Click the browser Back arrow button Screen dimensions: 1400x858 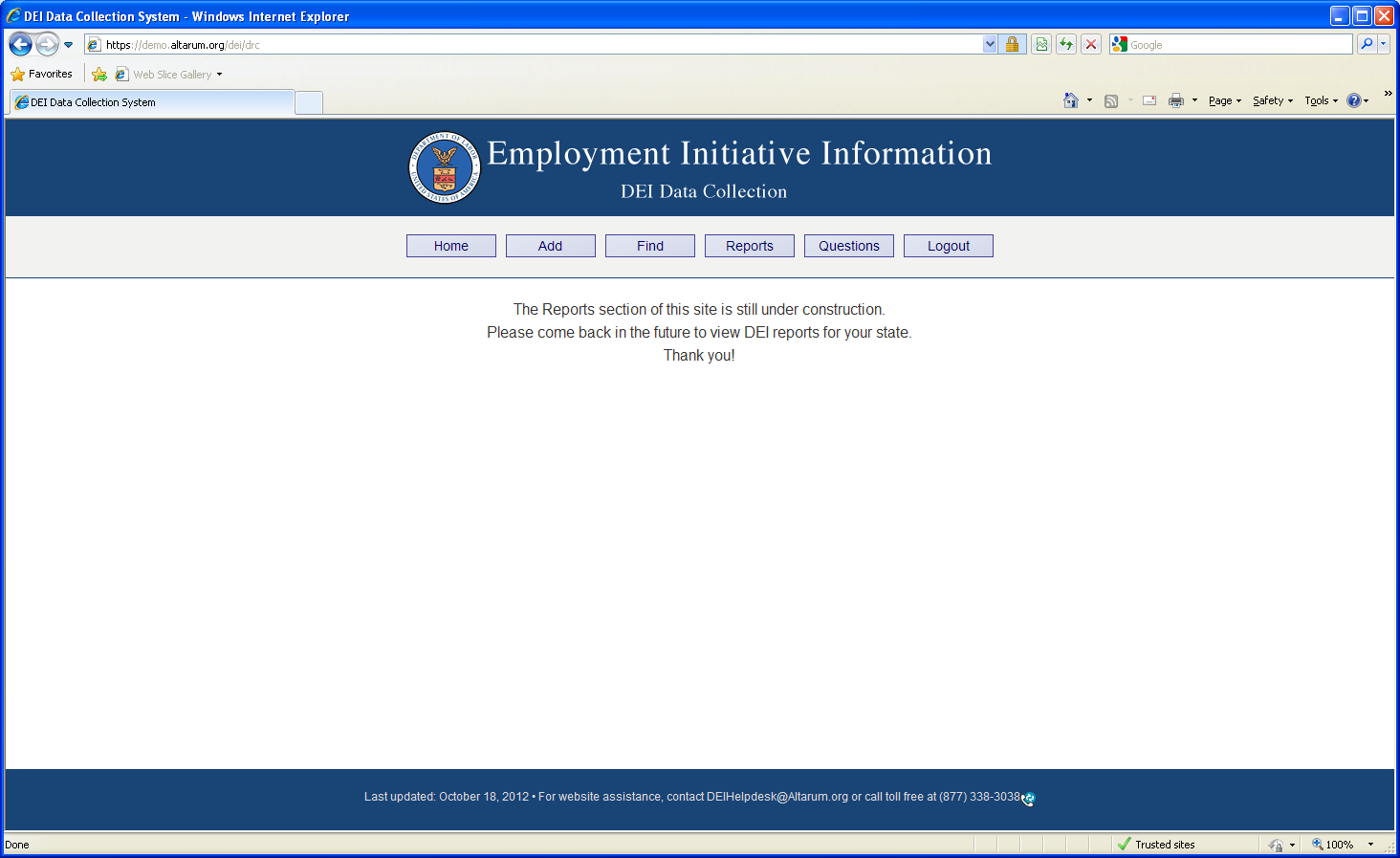click(21, 44)
